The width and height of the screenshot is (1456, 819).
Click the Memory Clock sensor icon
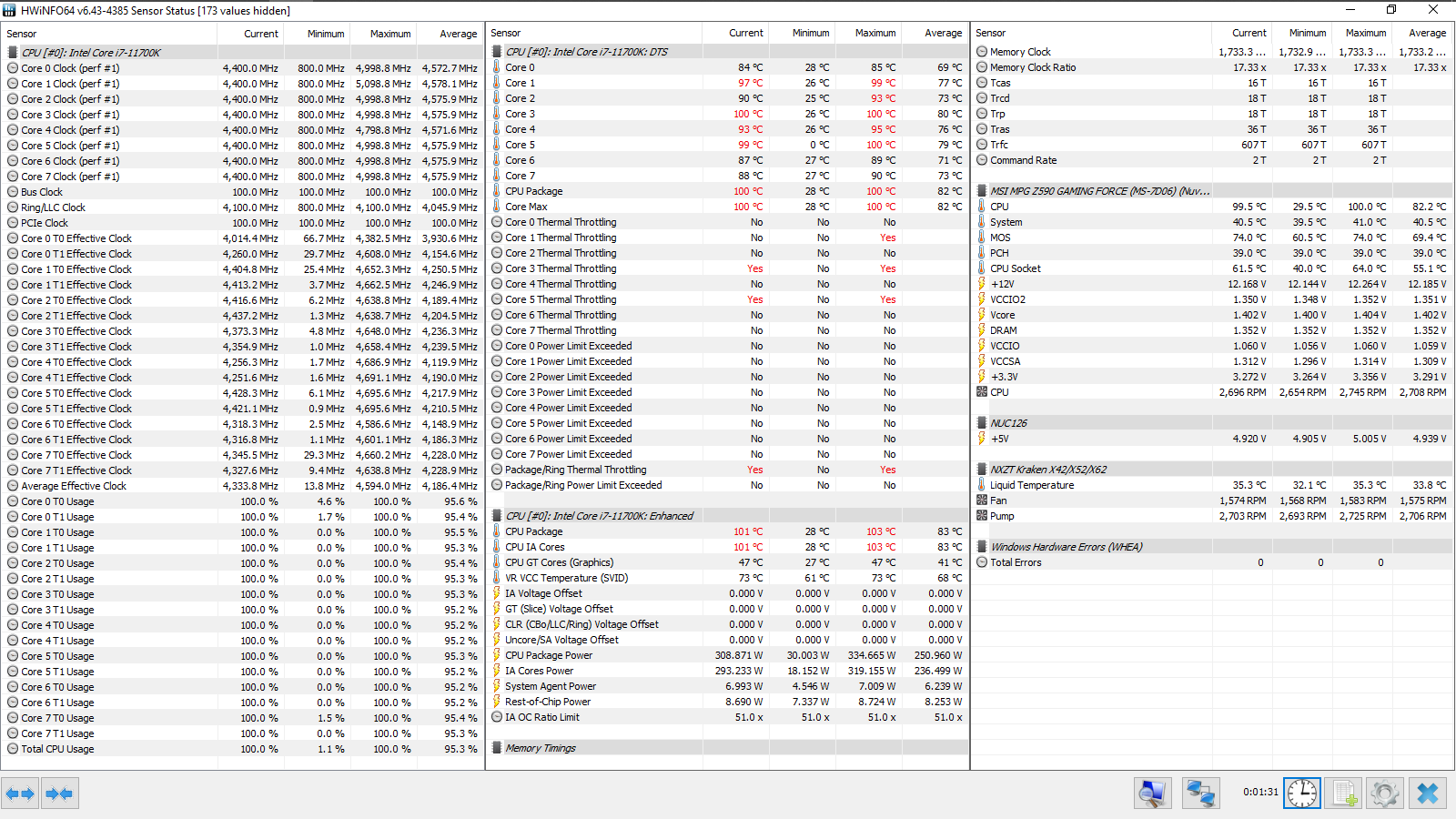click(x=982, y=52)
